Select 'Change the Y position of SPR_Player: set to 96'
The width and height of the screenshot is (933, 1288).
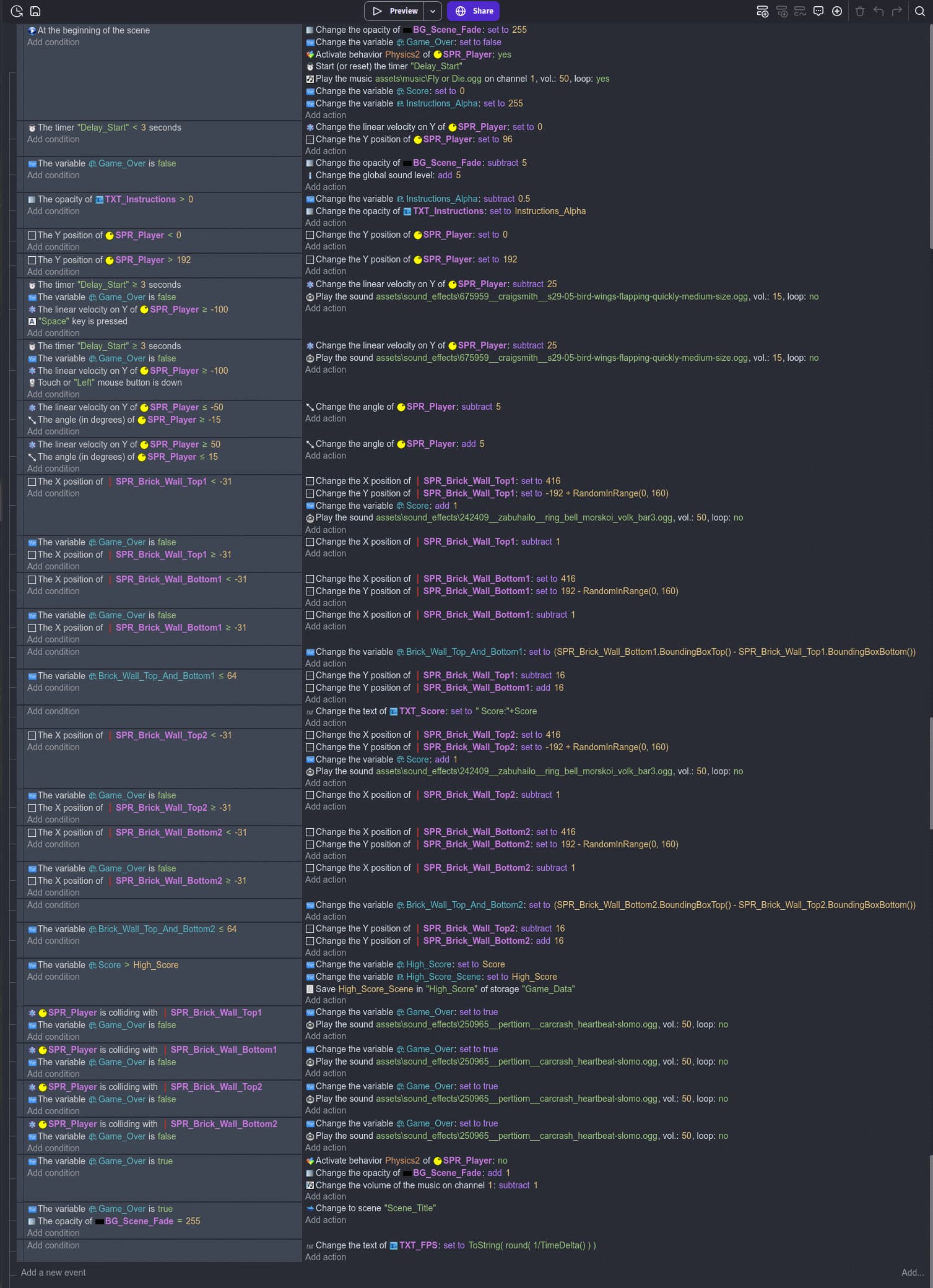(x=409, y=140)
